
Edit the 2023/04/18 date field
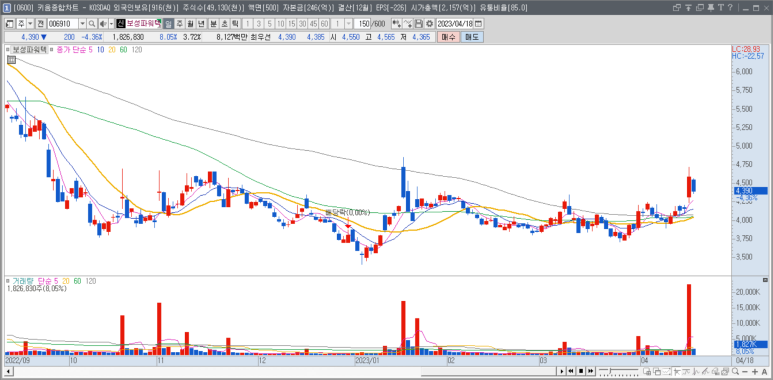point(455,24)
